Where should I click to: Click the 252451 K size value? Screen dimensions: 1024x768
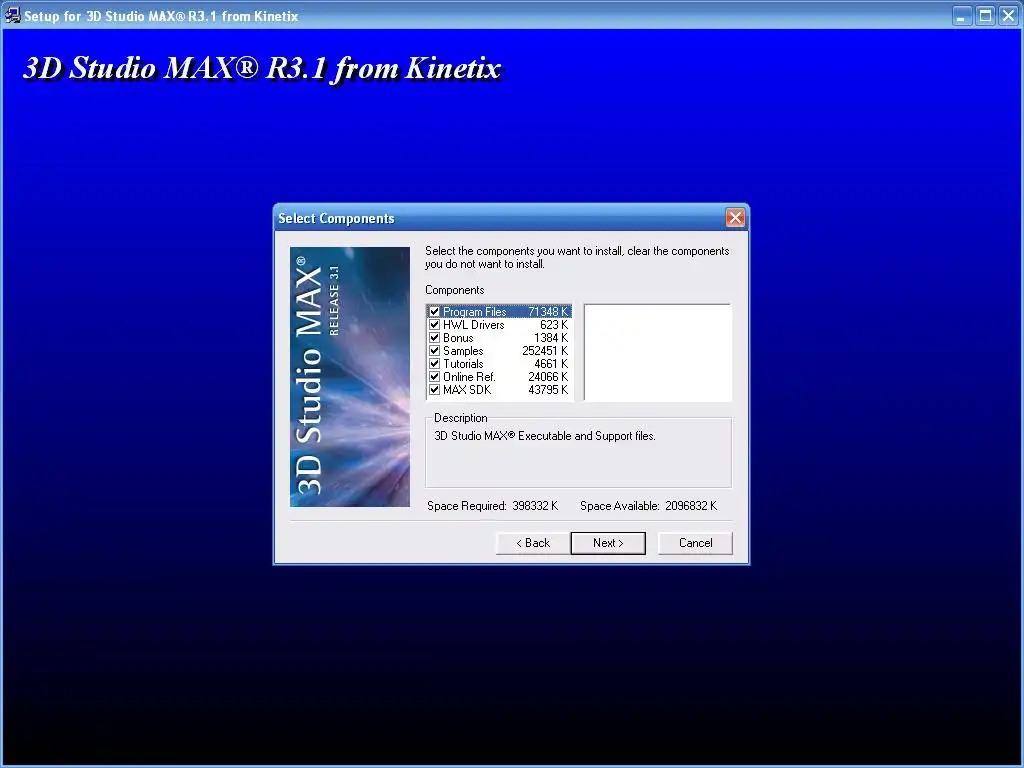[545, 351]
